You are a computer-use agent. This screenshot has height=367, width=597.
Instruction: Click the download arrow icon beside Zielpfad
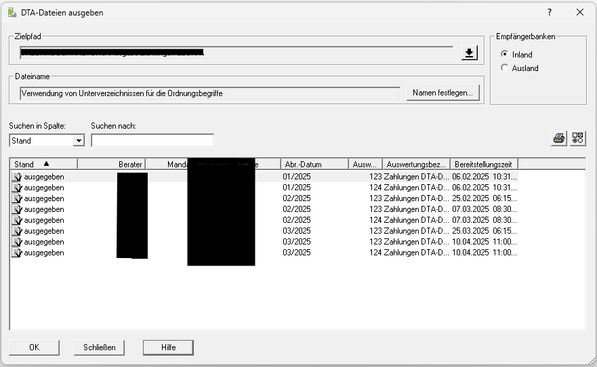(x=469, y=53)
